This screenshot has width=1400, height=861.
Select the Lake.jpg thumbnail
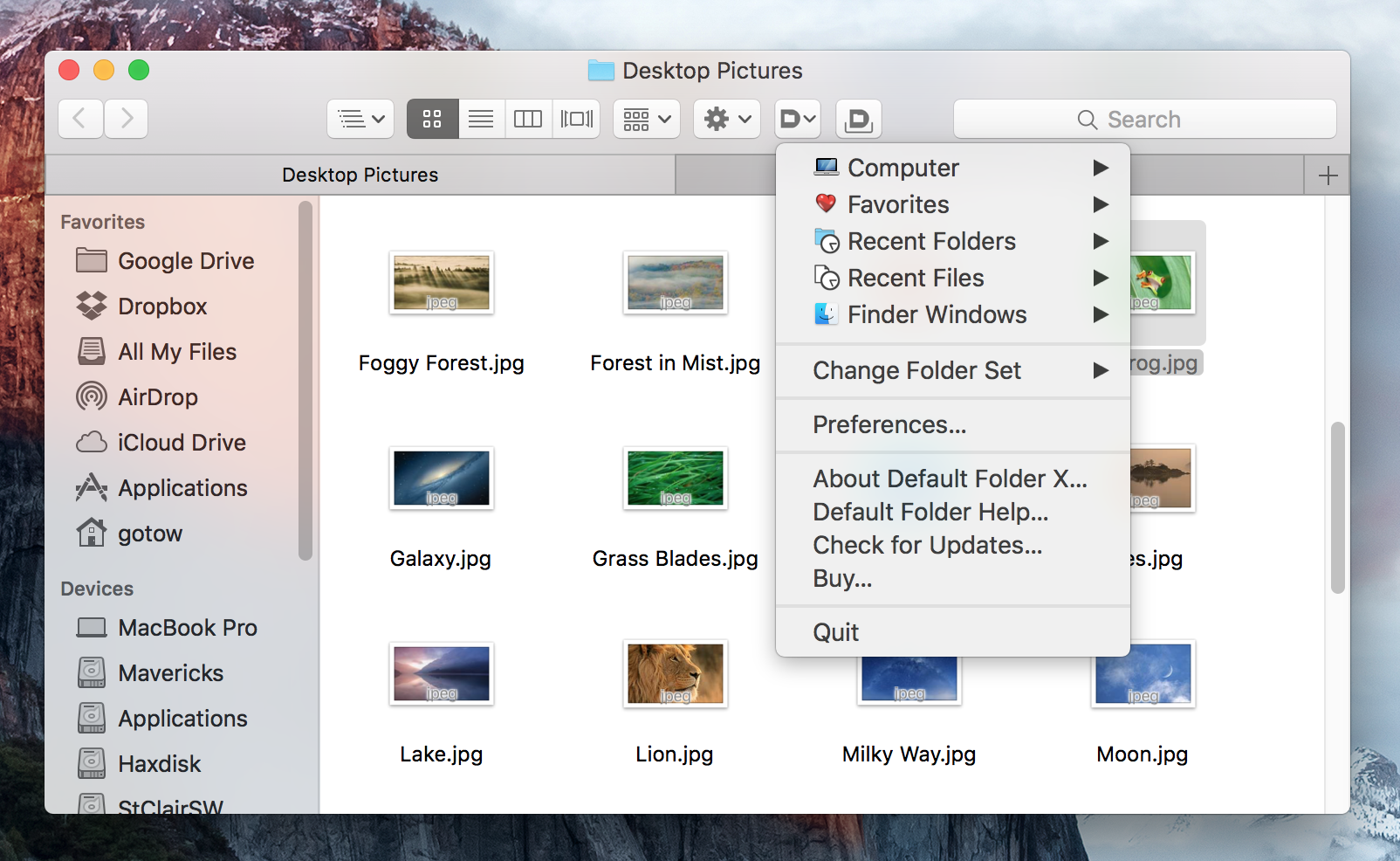click(x=442, y=674)
